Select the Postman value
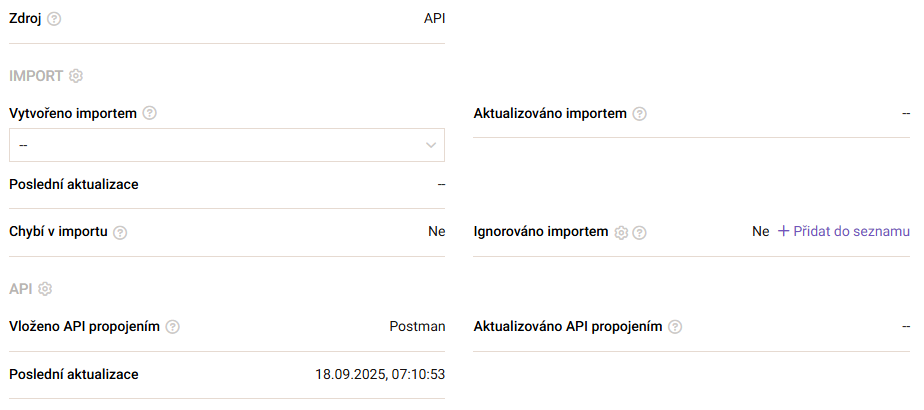The height and width of the screenshot is (410, 924). tap(417, 327)
